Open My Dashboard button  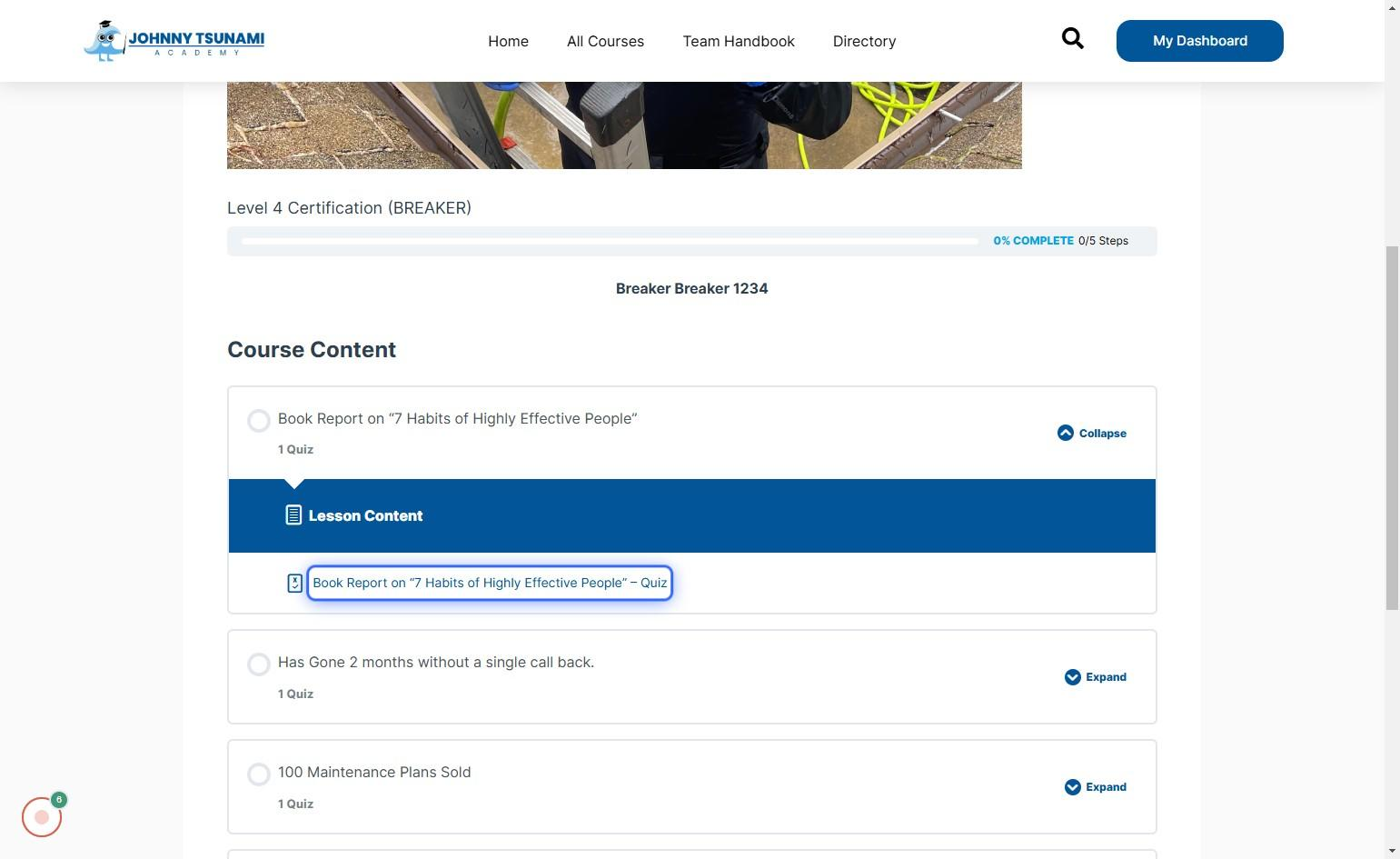pyautogui.click(x=1199, y=41)
